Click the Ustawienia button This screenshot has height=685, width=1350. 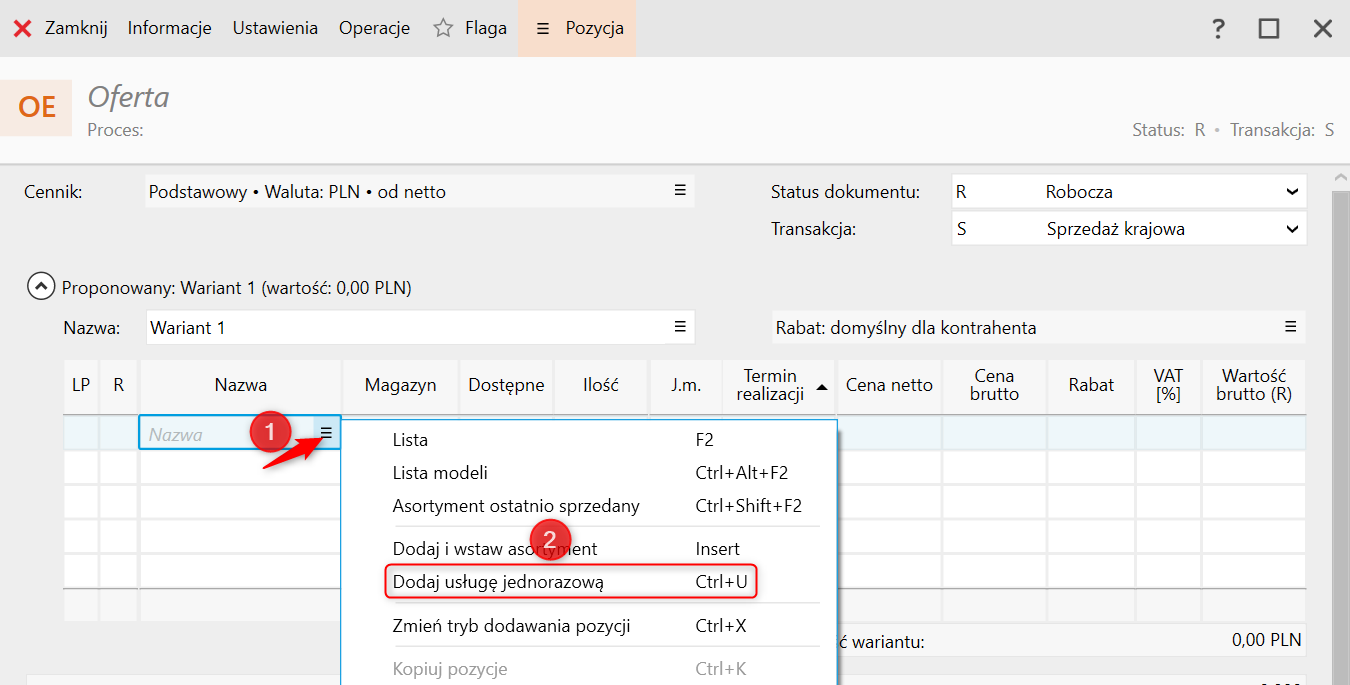[x=275, y=28]
